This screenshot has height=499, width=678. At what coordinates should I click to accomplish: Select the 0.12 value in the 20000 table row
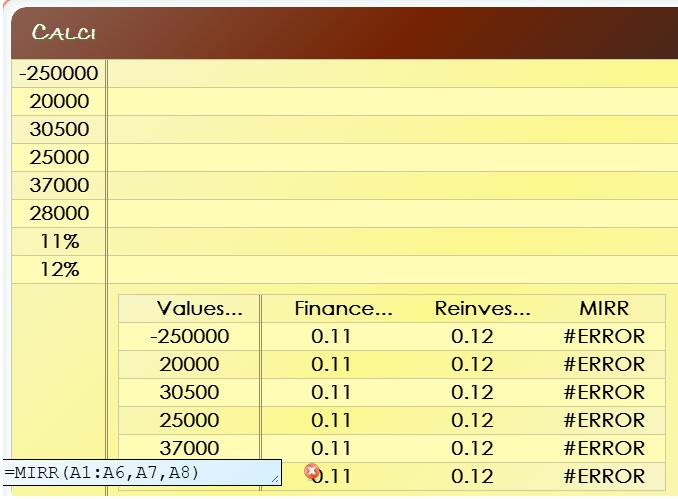tap(472, 365)
